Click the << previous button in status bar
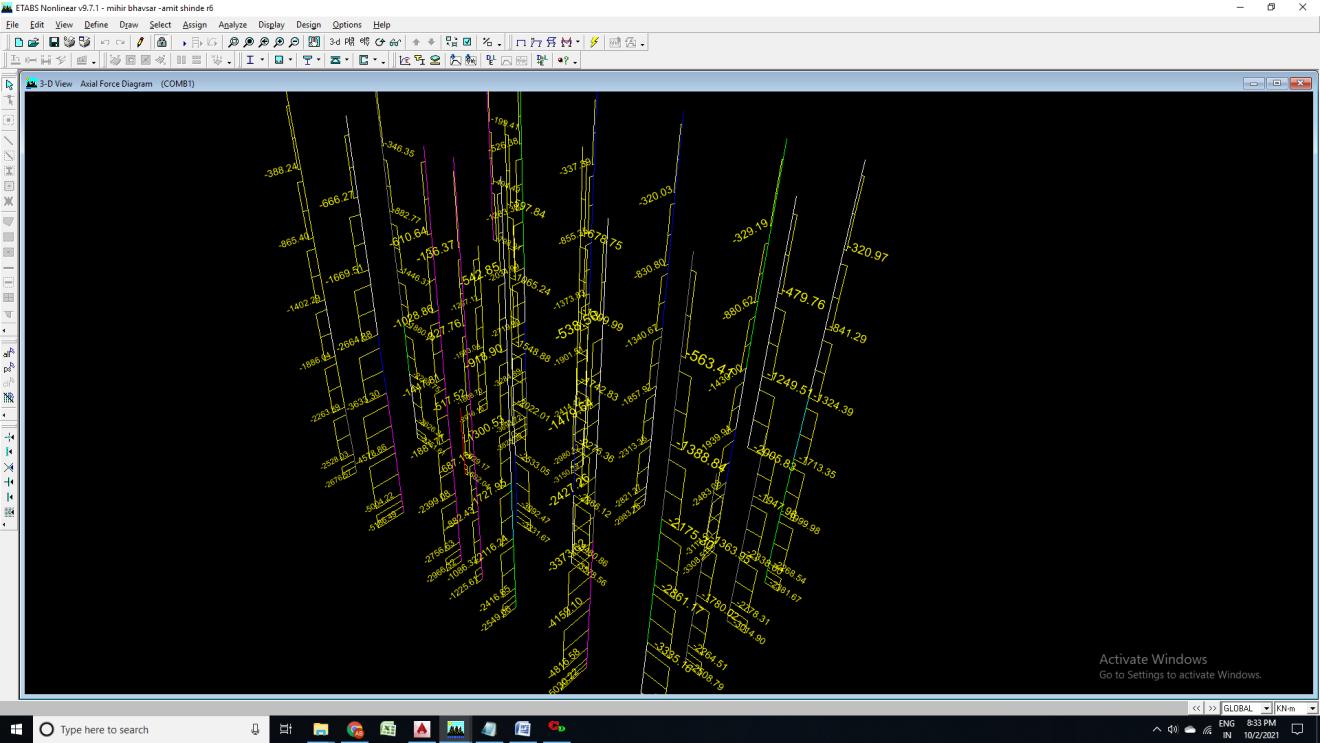This screenshot has width=1320, height=743. [x=1196, y=708]
